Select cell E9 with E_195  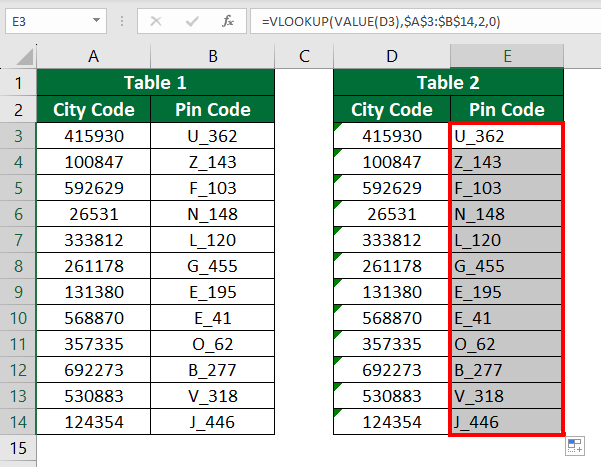click(x=507, y=292)
